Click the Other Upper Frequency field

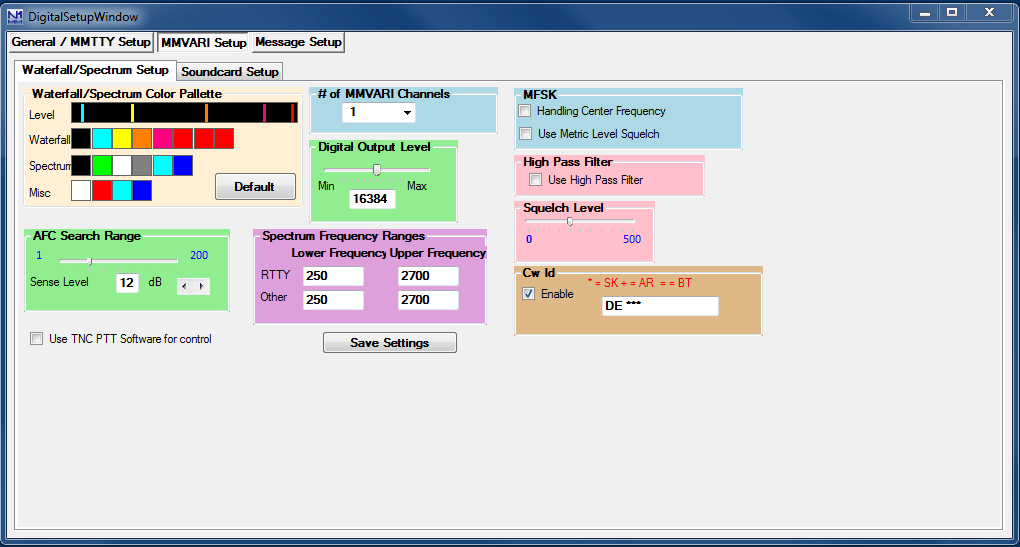click(x=428, y=300)
